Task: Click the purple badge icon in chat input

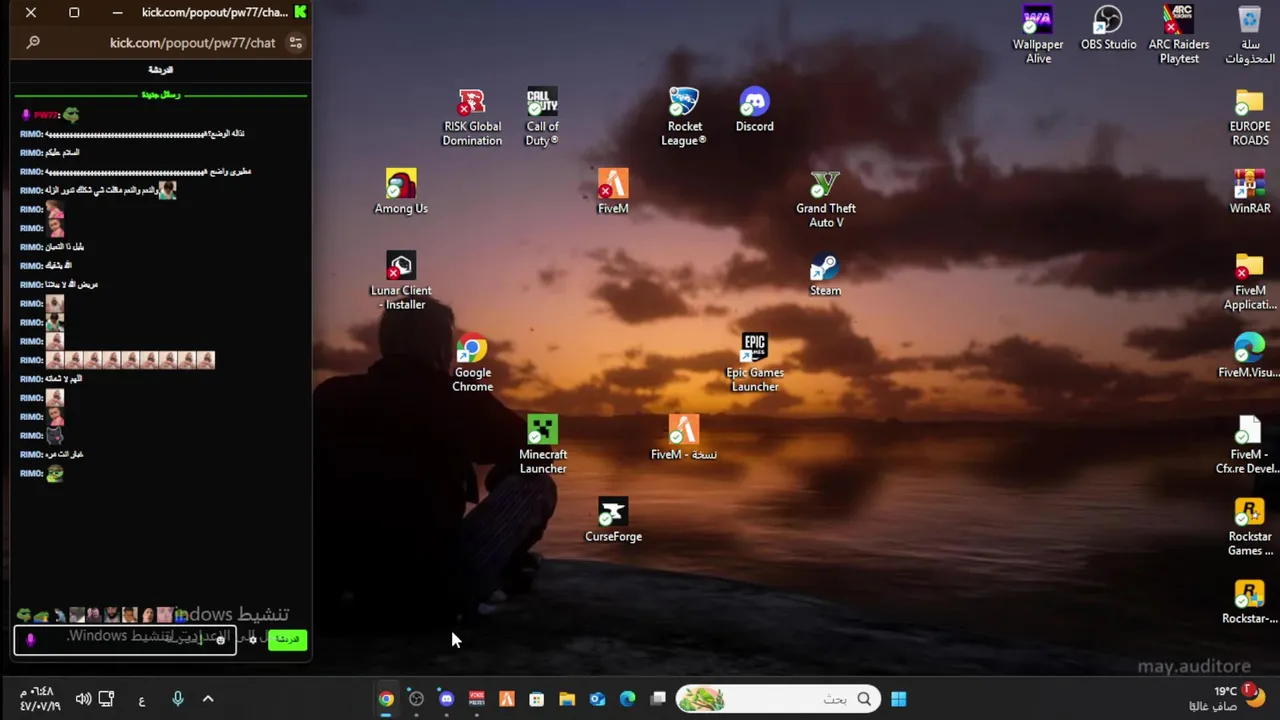Action: tap(30, 640)
